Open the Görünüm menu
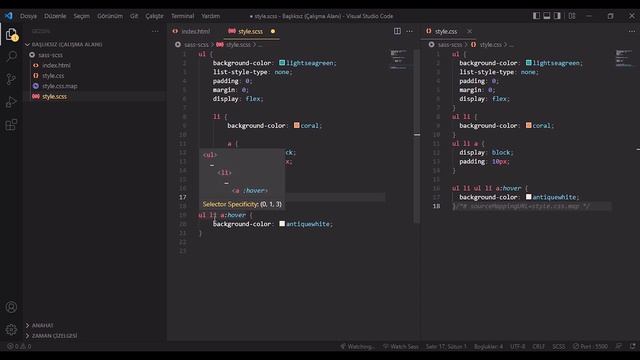 (110, 16)
